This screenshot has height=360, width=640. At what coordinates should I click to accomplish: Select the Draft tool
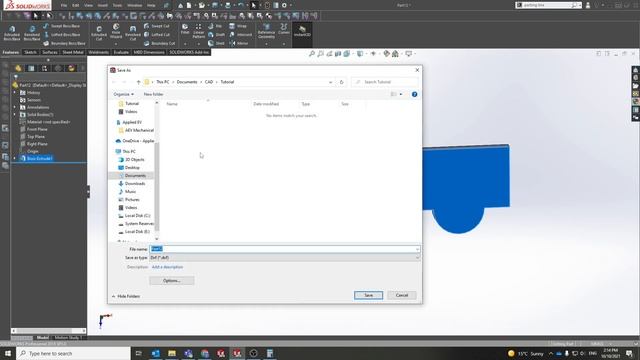point(216,35)
